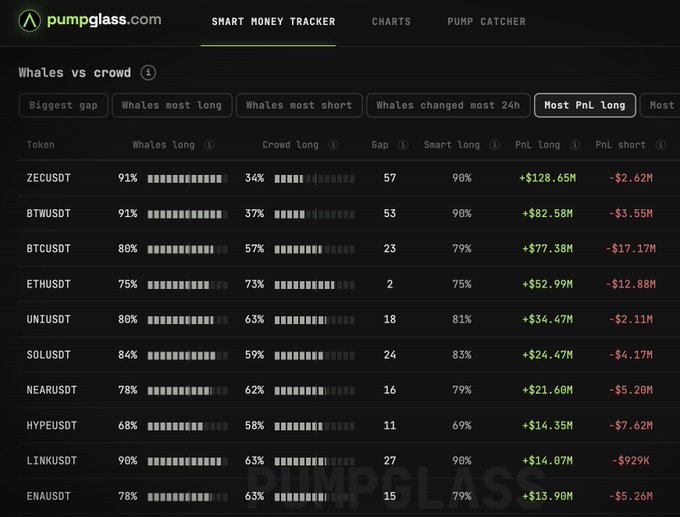Open the UNIUSDT token row
Image resolution: width=680 pixels, height=517 pixels.
point(349,319)
